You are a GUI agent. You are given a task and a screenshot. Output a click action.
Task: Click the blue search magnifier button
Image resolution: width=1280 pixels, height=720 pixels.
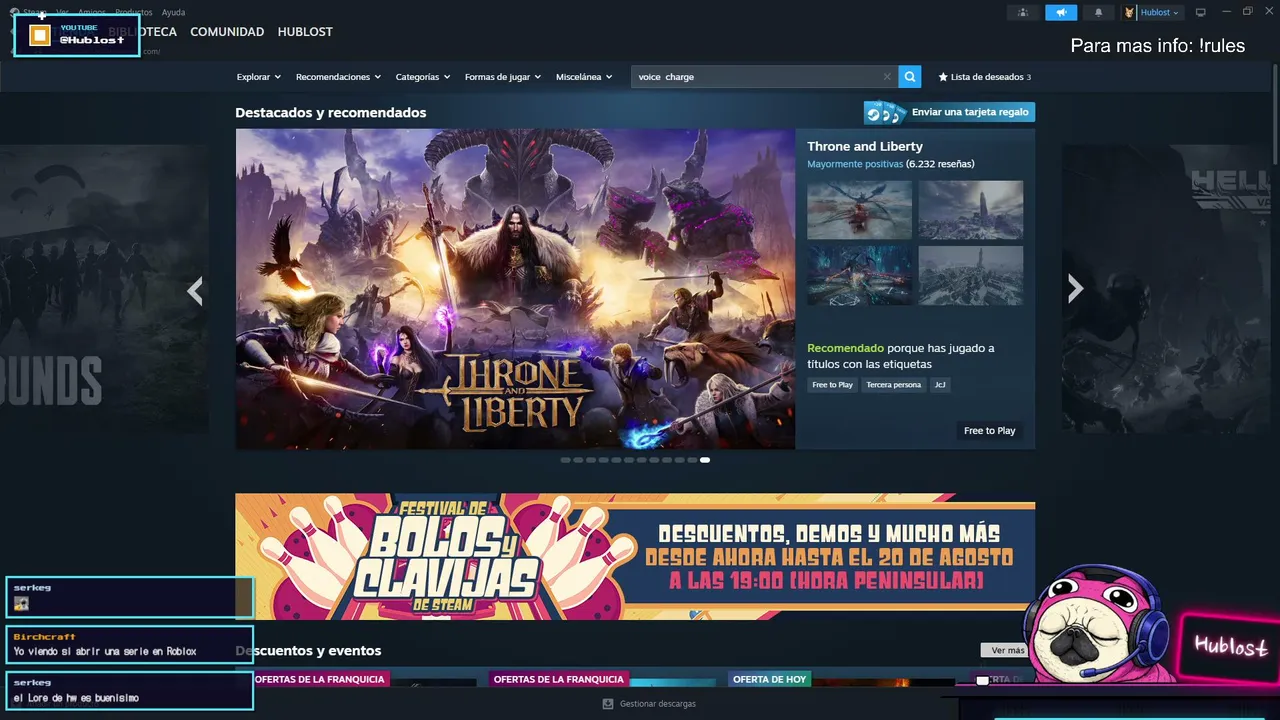[909, 76]
